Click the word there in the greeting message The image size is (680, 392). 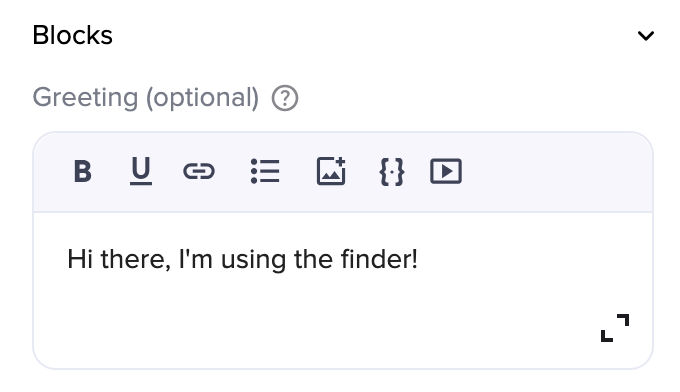point(136,260)
